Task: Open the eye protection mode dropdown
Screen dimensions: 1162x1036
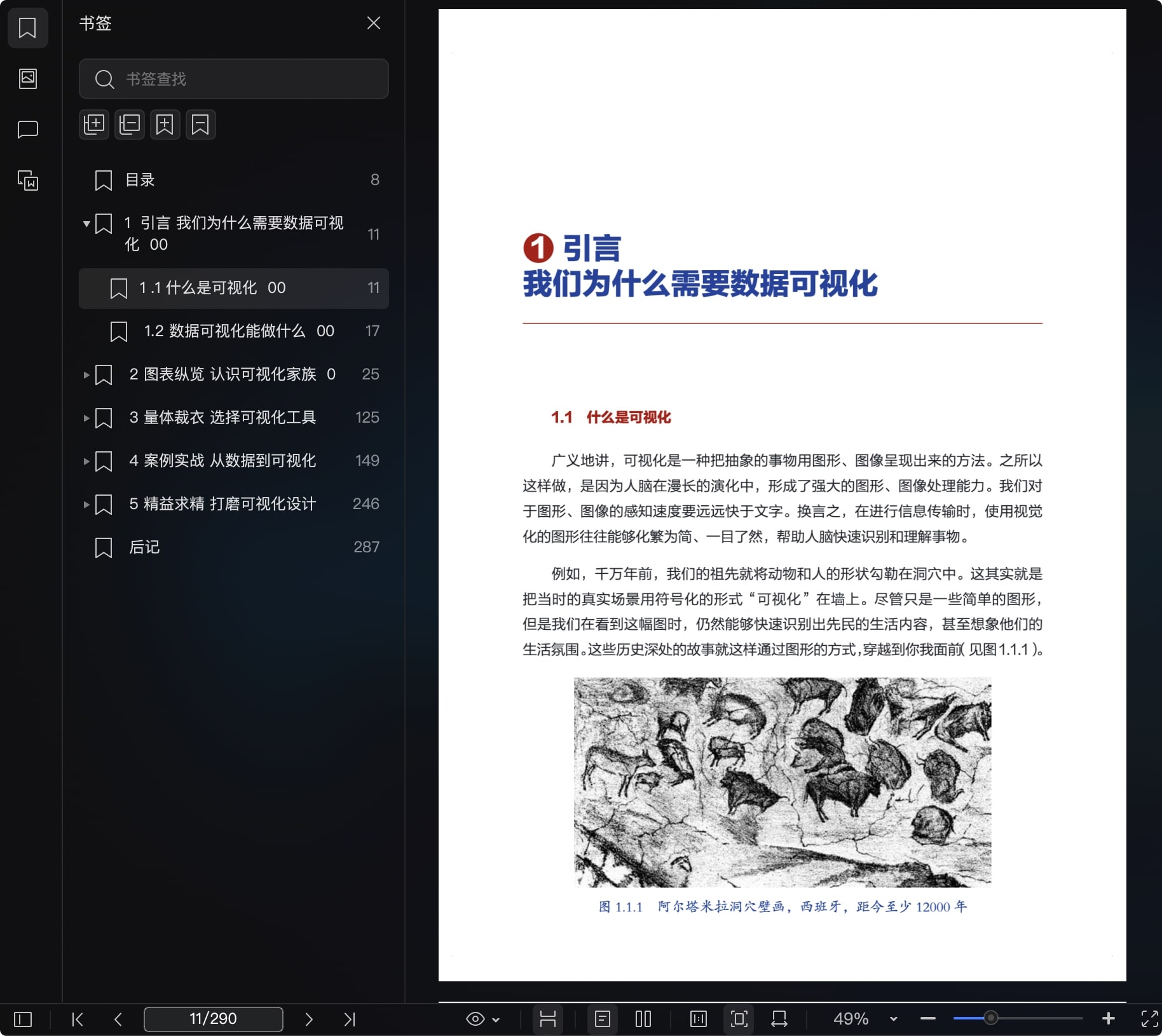Action: coord(483,1019)
